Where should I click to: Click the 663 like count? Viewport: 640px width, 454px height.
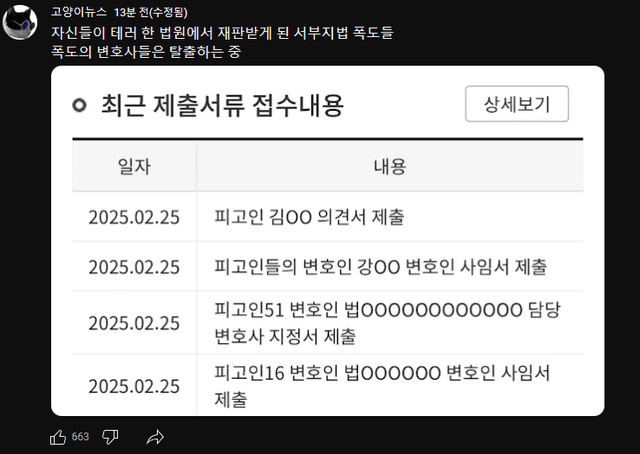(81, 437)
